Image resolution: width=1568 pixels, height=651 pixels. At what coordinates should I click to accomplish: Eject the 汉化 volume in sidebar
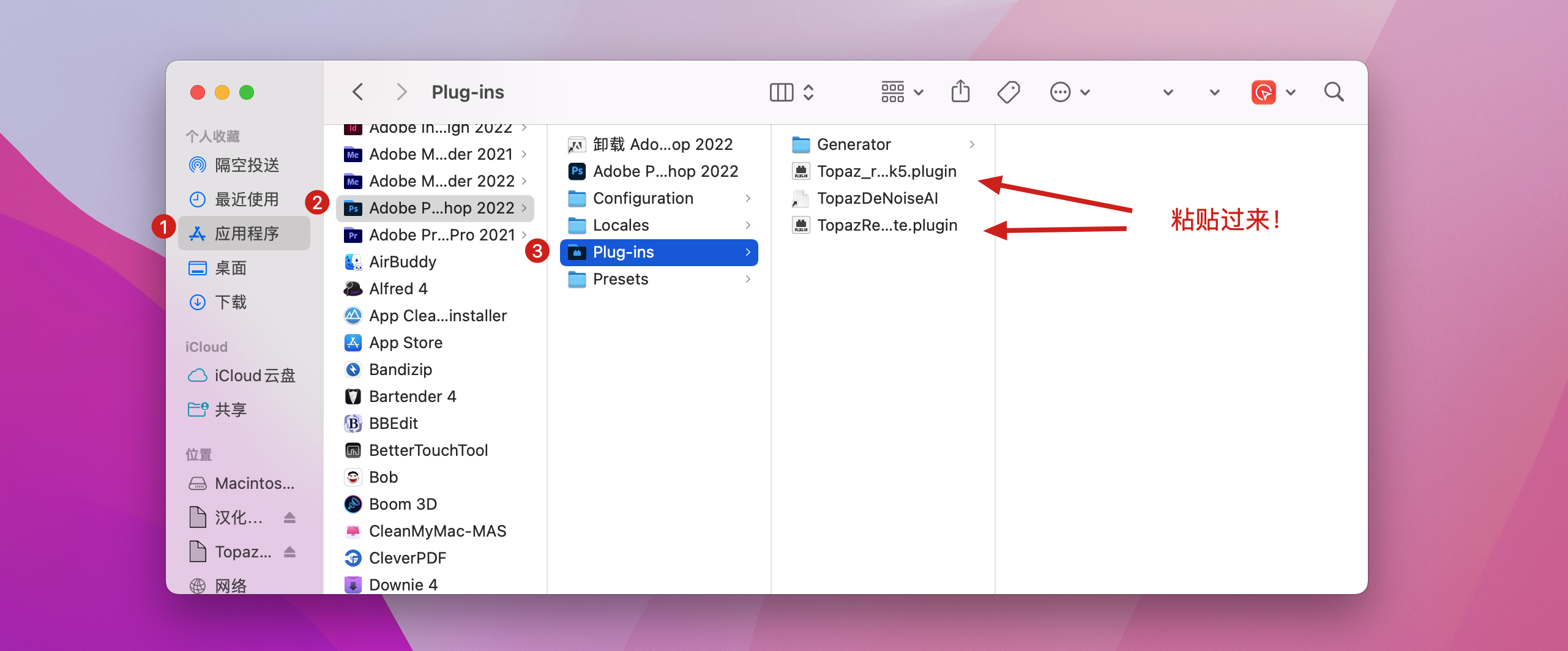pos(290,518)
